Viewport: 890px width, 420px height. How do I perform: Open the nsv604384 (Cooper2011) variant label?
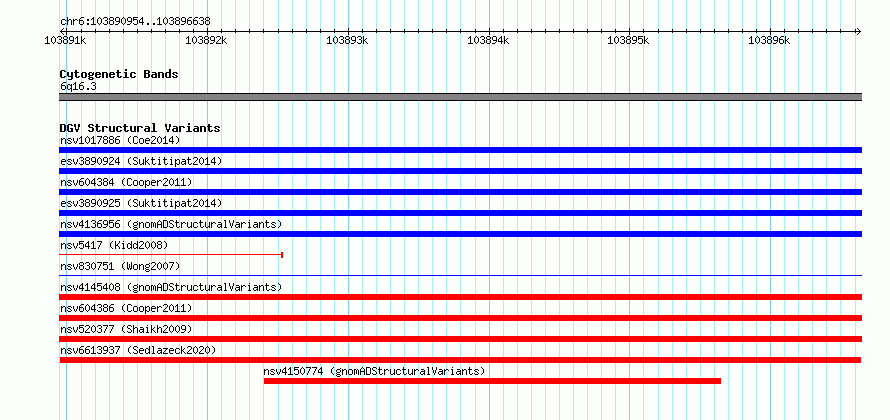coord(126,182)
